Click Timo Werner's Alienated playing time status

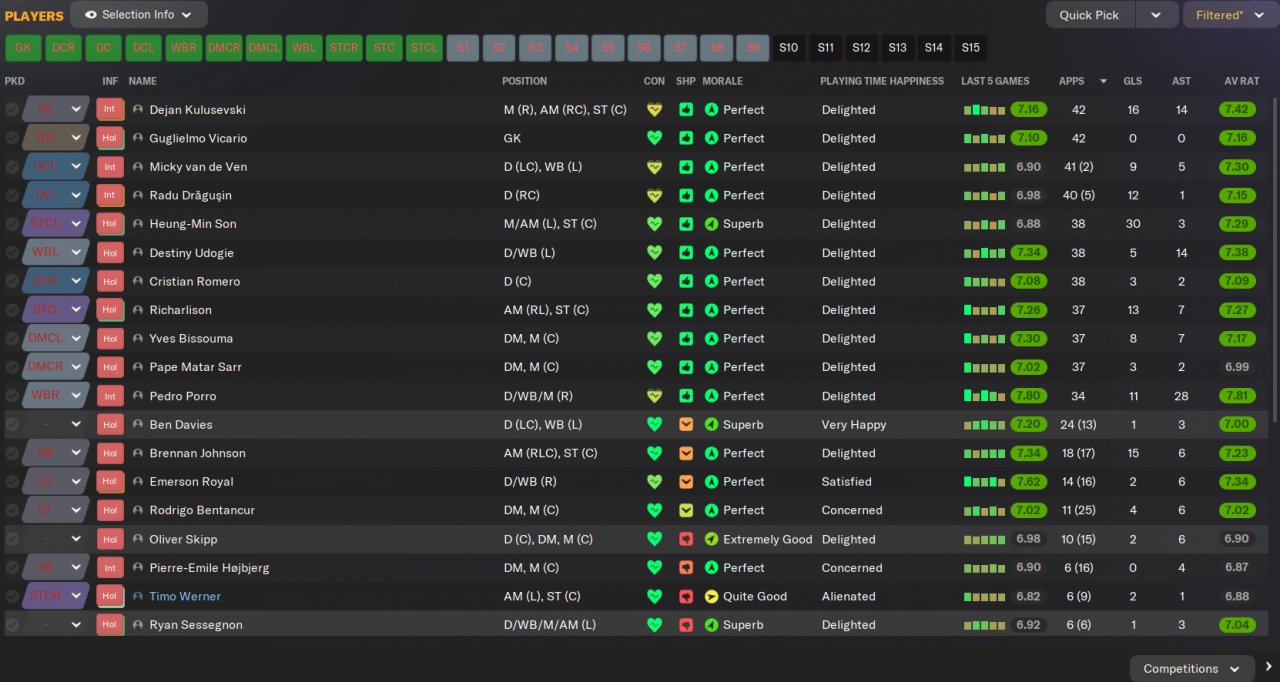pyautogui.click(x=849, y=597)
